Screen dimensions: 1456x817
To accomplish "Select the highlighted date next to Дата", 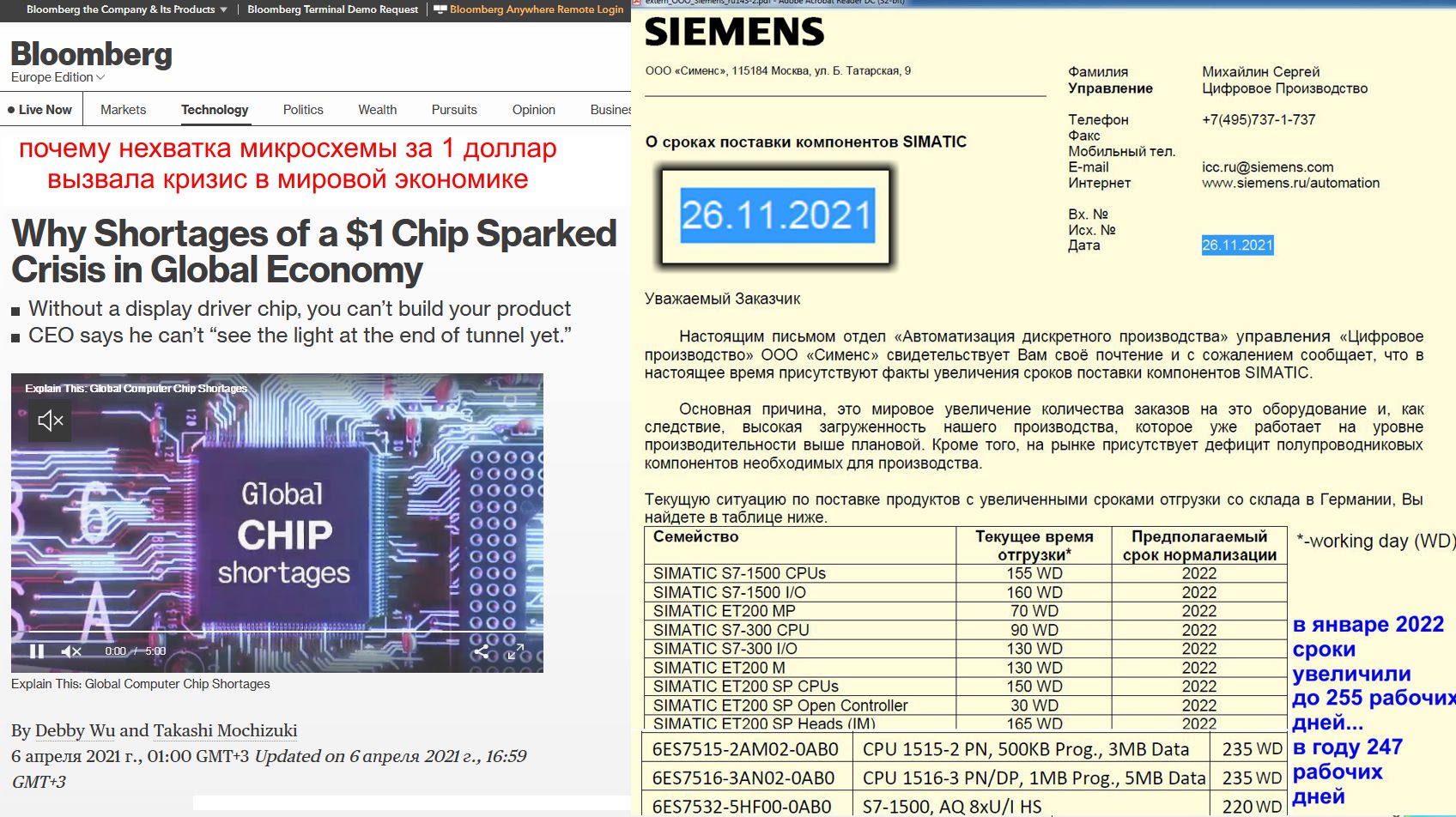I will point(1237,245).
